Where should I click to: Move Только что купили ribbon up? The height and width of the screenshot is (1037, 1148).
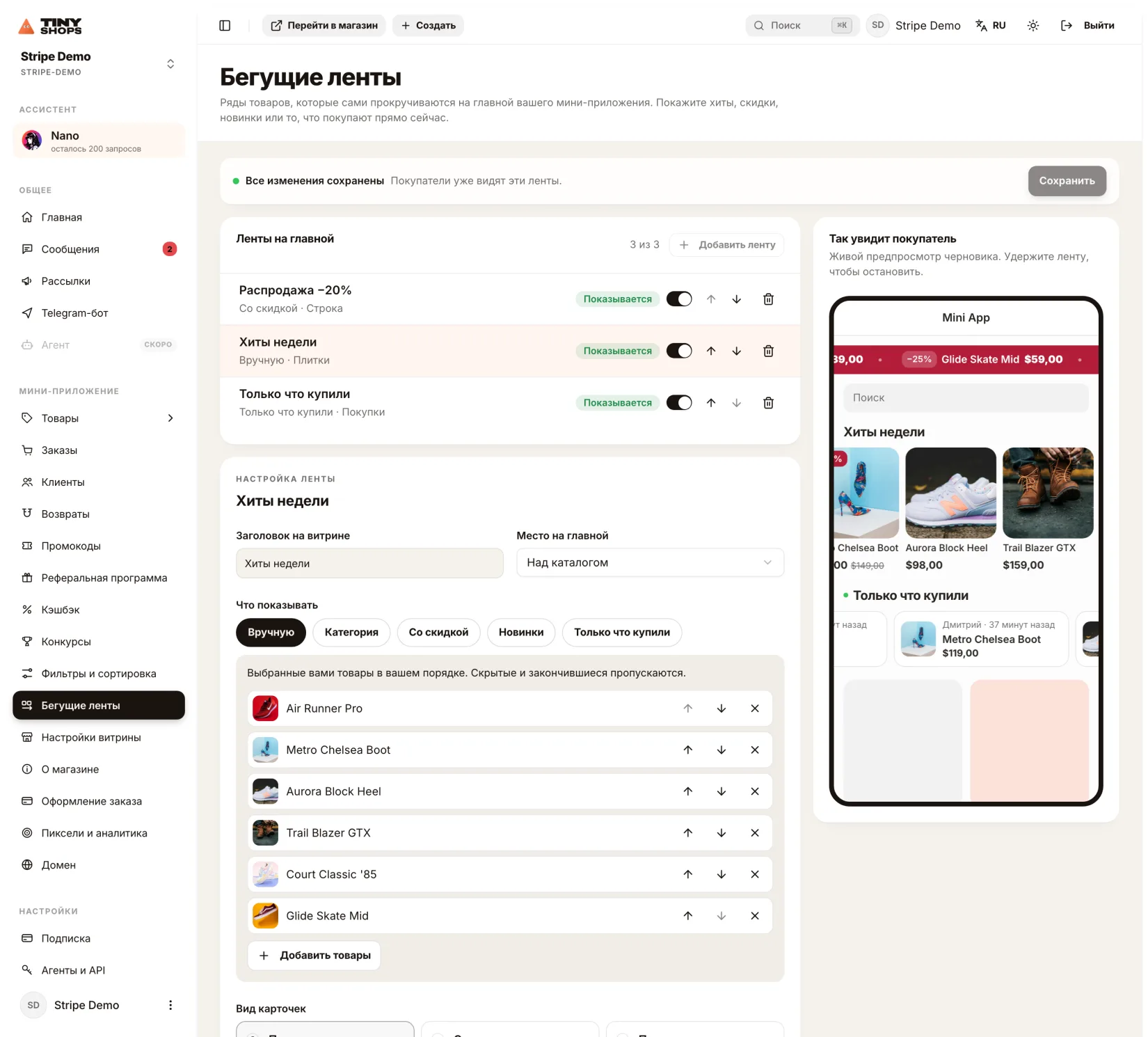711,403
